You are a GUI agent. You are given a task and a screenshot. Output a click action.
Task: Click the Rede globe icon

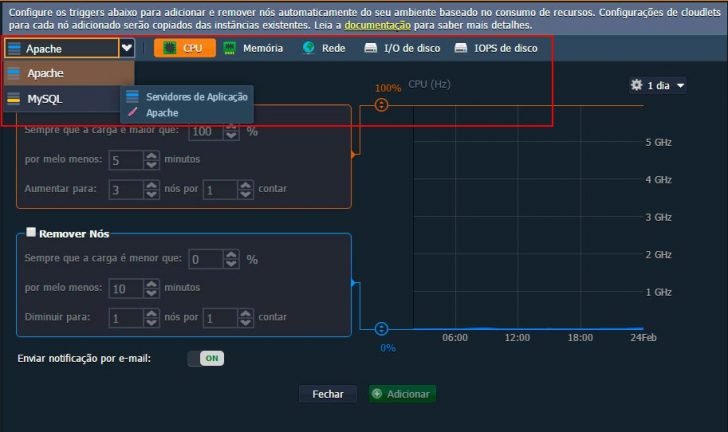tap(308, 47)
